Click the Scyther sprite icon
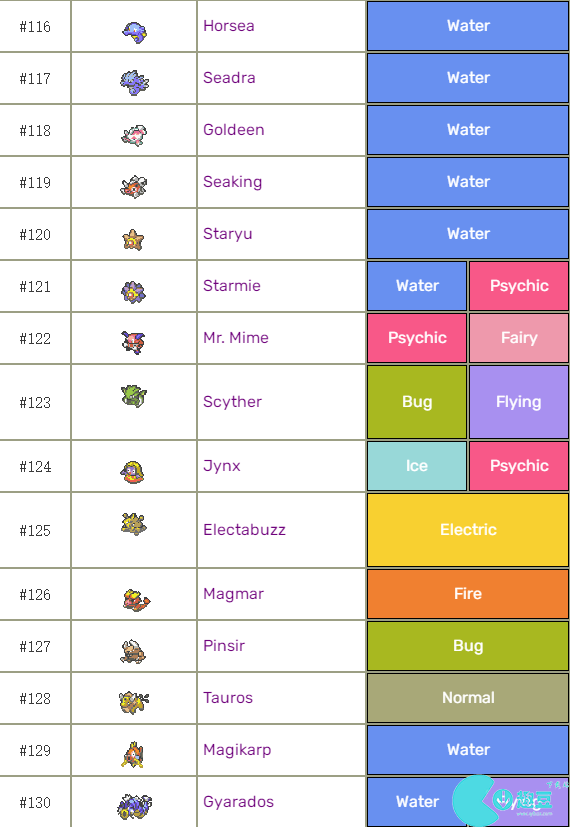 tap(134, 396)
